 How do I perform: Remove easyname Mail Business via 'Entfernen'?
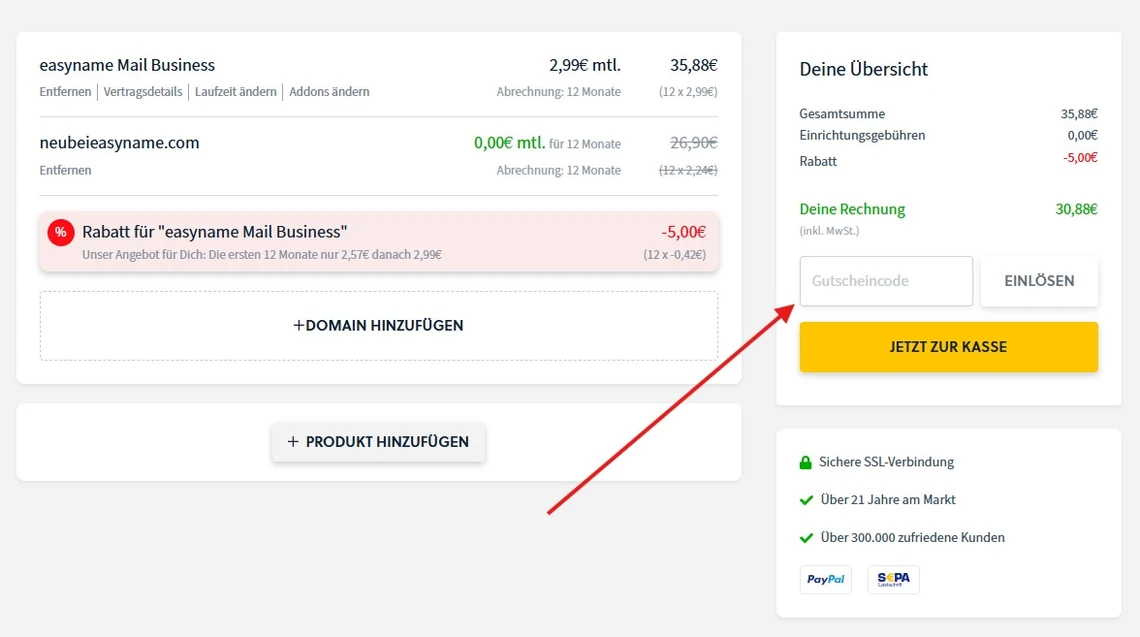65,91
